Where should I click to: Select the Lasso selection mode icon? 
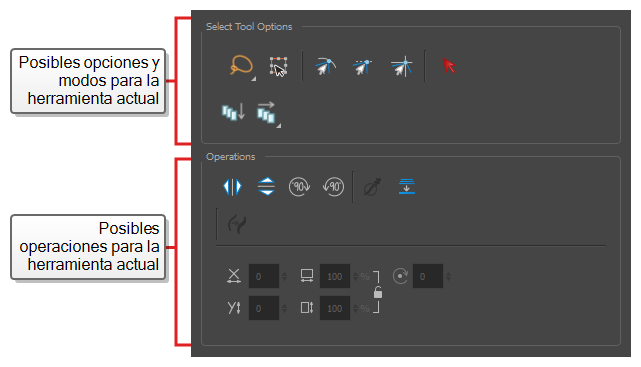pyautogui.click(x=241, y=65)
